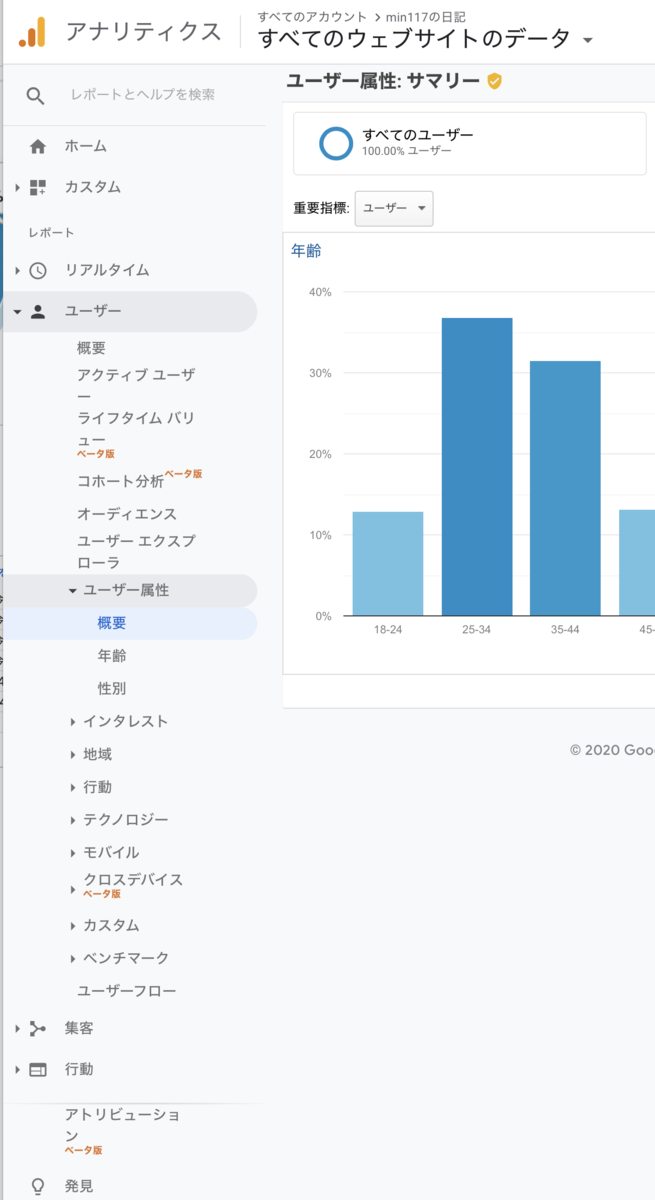Expand the リアルタイム section arrow
Image resolution: width=655 pixels, height=1200 pixels.
[x=17, y=270]
